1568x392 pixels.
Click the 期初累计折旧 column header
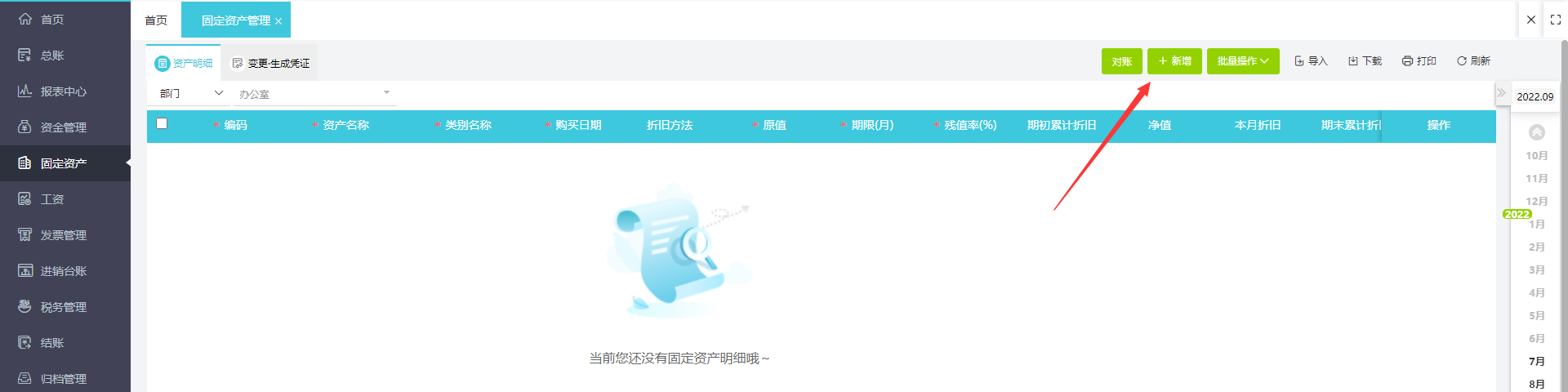(x=1062, y=125)
